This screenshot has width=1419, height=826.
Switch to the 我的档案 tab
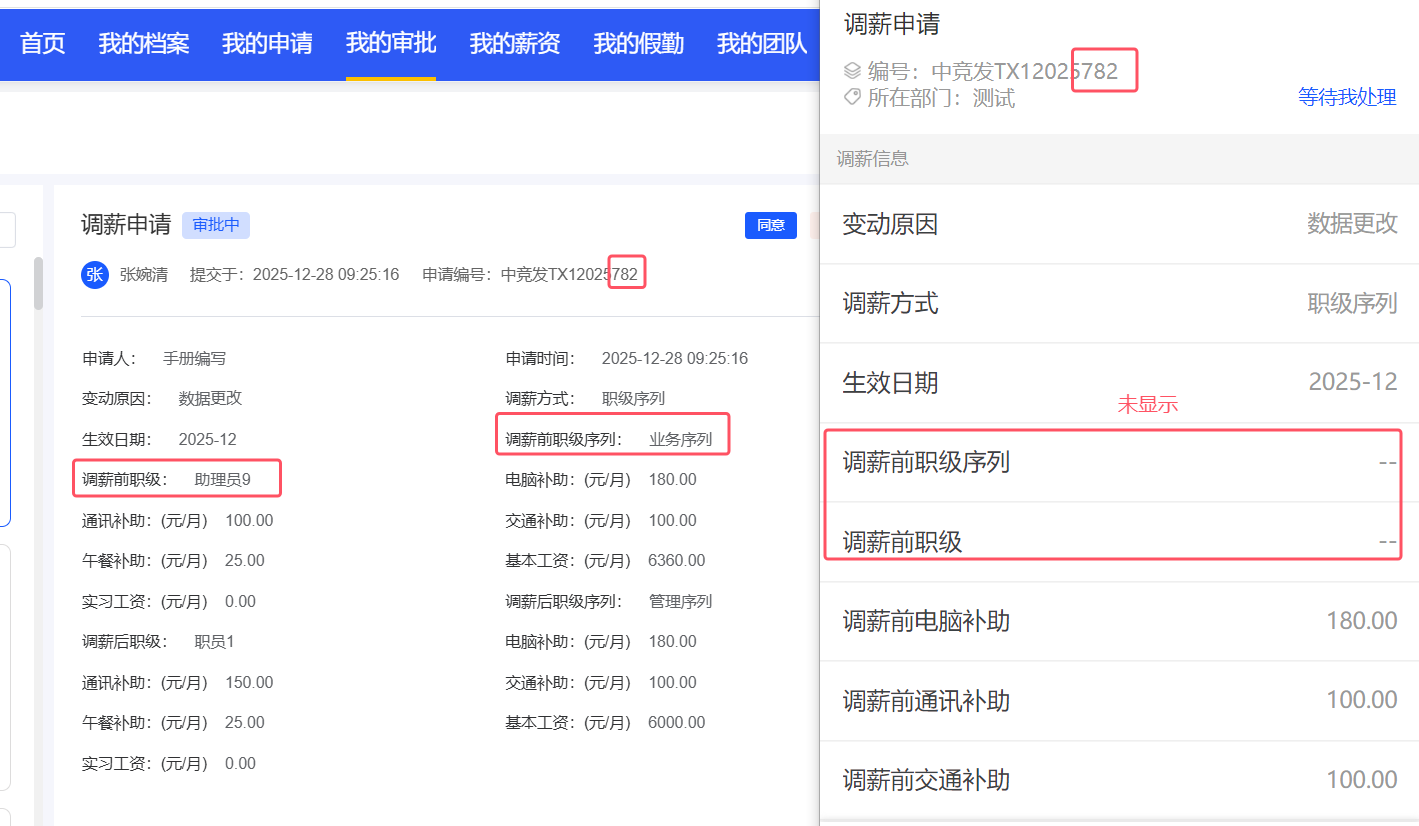point(143,43)
